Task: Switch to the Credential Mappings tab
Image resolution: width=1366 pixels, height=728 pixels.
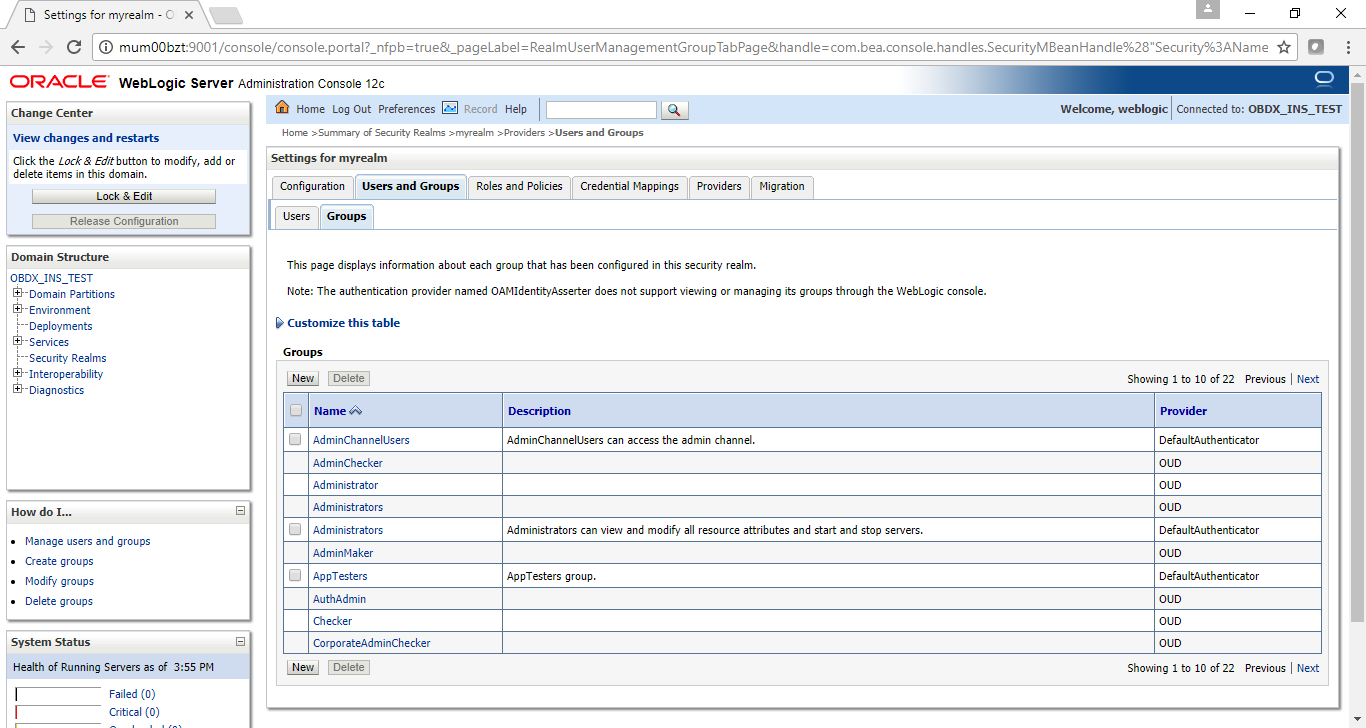Action: coord(629,187)
